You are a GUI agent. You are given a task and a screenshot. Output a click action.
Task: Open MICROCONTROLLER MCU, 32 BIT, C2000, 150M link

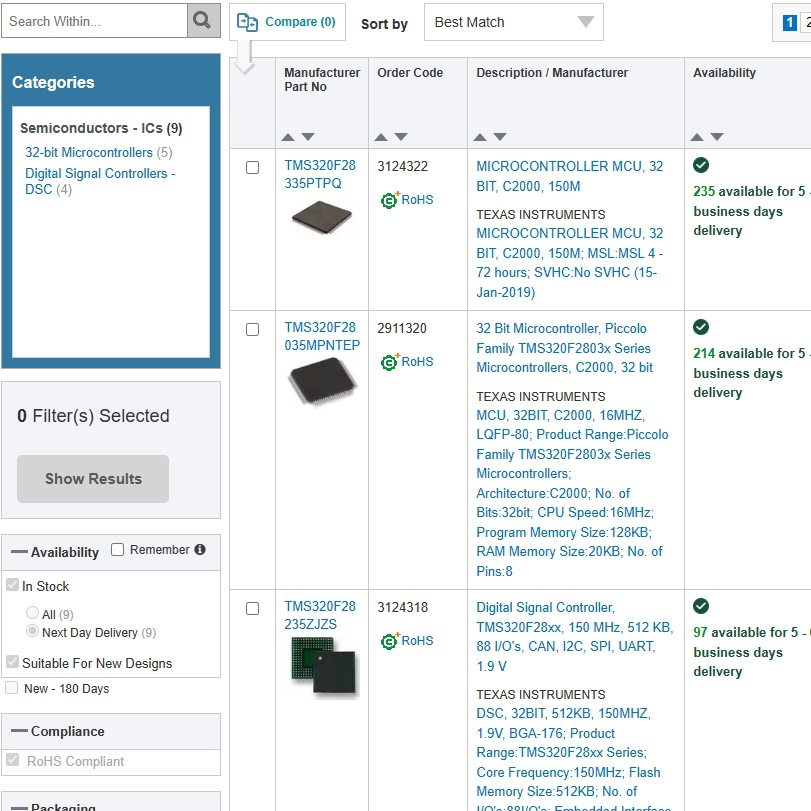tap(569, 176)
